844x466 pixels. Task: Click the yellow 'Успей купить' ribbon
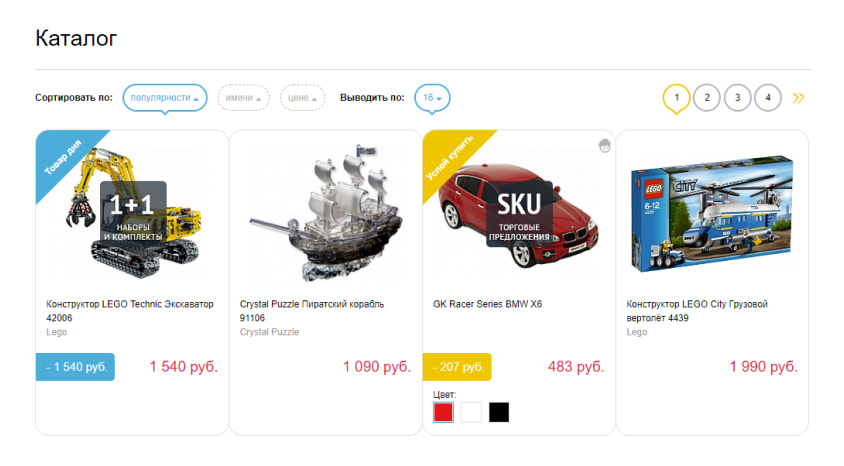[x=451, y=158]
